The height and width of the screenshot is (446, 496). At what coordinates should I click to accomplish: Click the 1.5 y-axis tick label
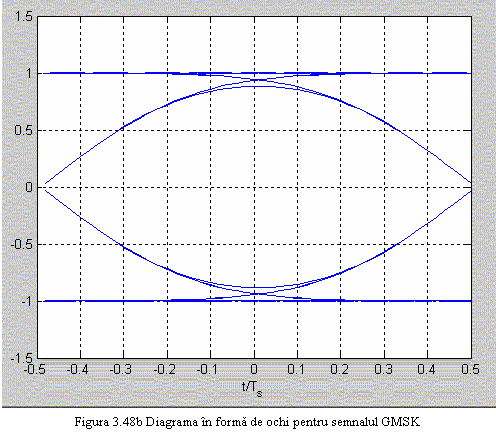point(24,16)
